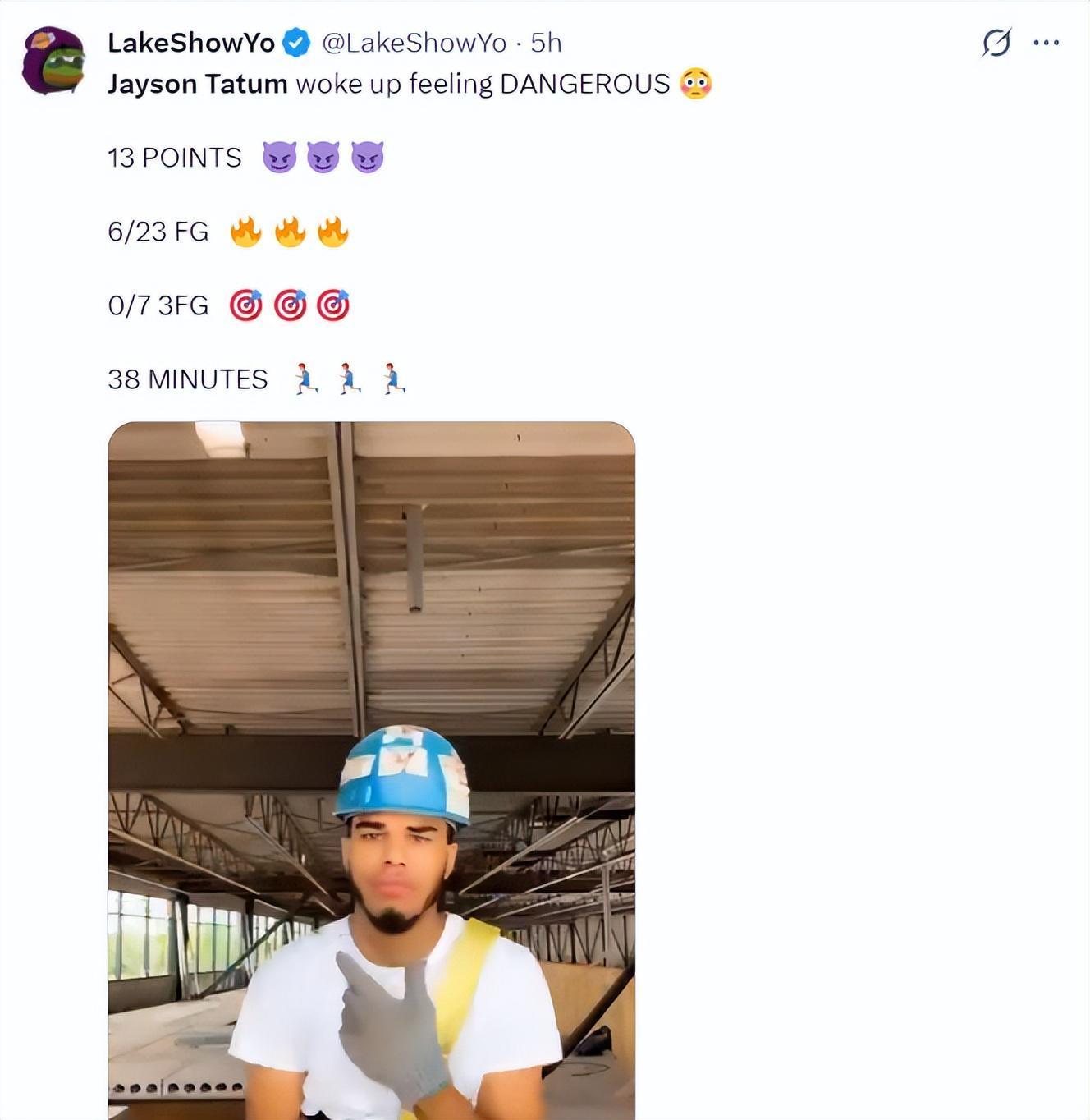Click the 38 MINUTES text line
1090x1120 pixels.
point(188,379)
